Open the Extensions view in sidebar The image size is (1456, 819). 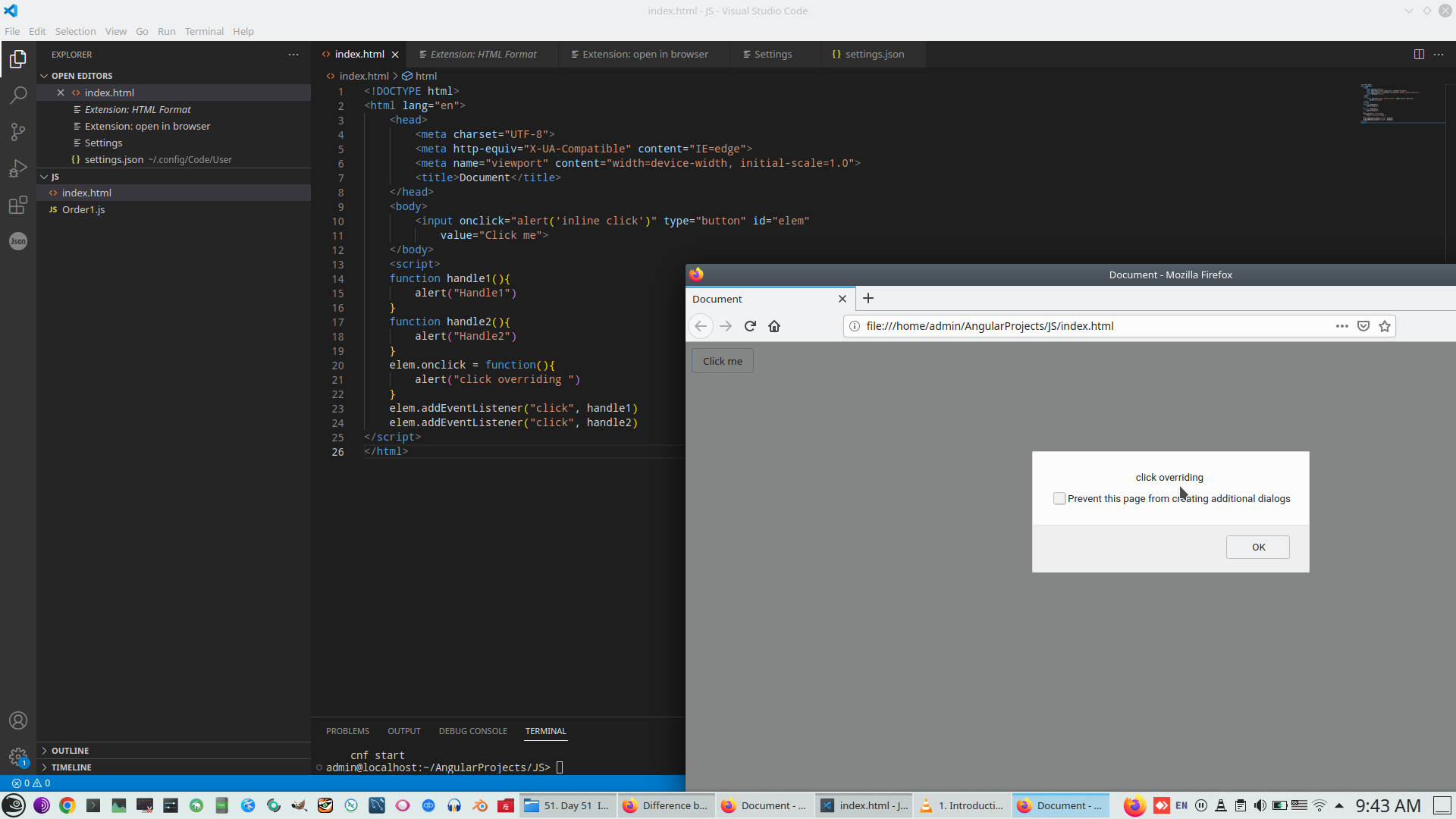[18, 205]
